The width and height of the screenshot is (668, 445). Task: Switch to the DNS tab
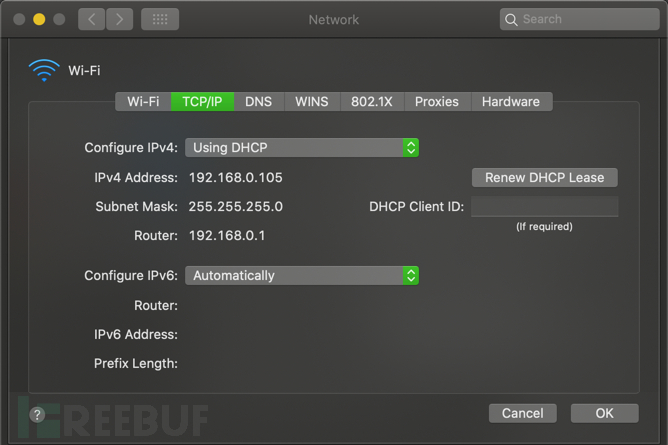259,101
